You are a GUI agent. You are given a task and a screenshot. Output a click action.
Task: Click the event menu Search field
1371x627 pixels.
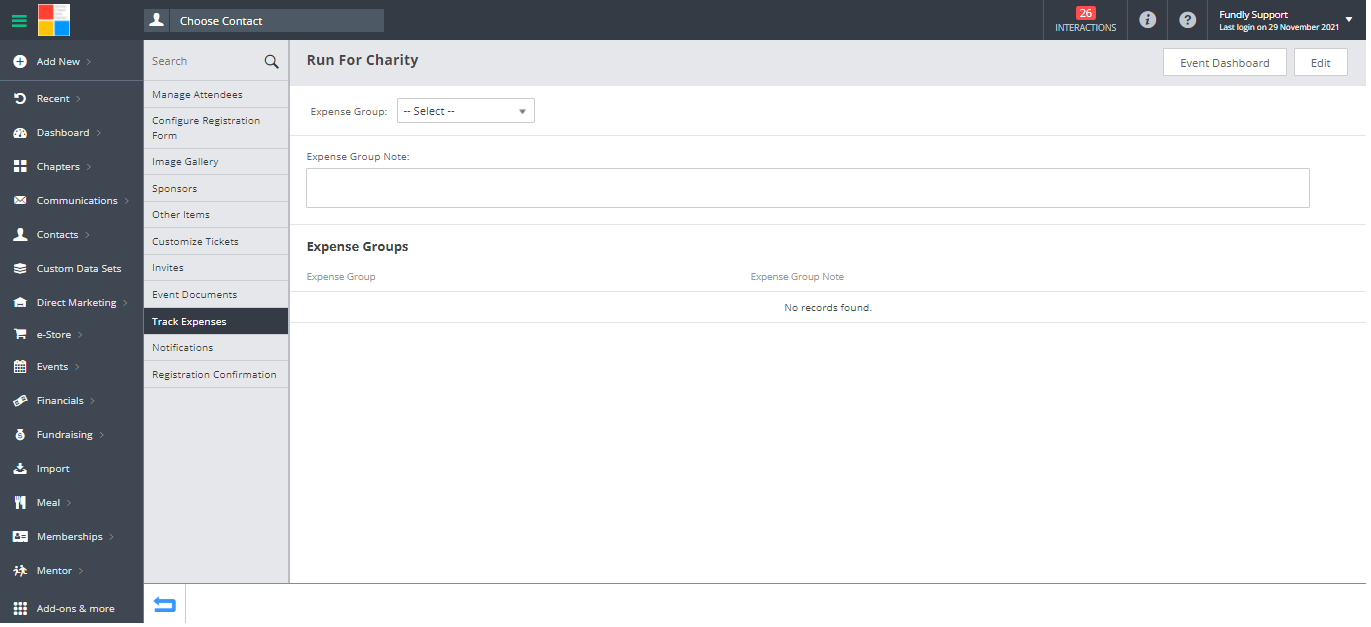tap(204, 62)
